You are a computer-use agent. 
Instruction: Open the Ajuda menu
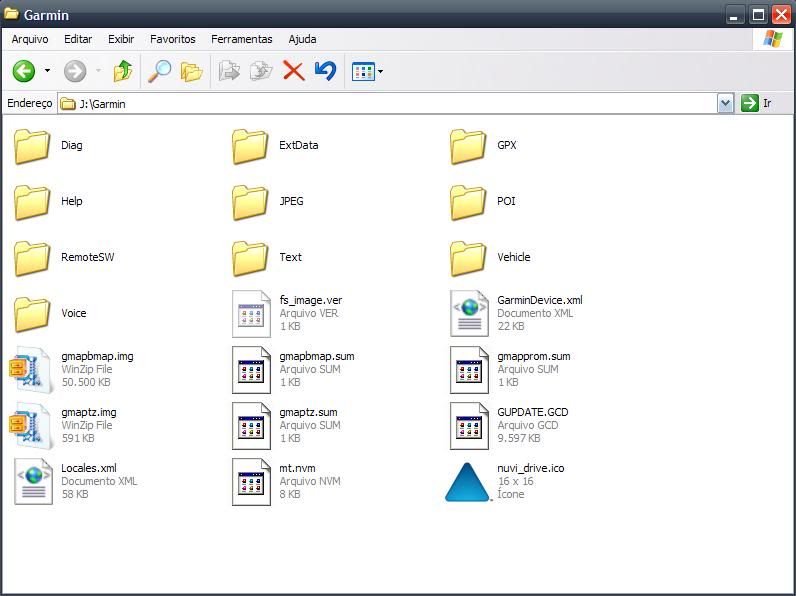click(x=303, y=39)
